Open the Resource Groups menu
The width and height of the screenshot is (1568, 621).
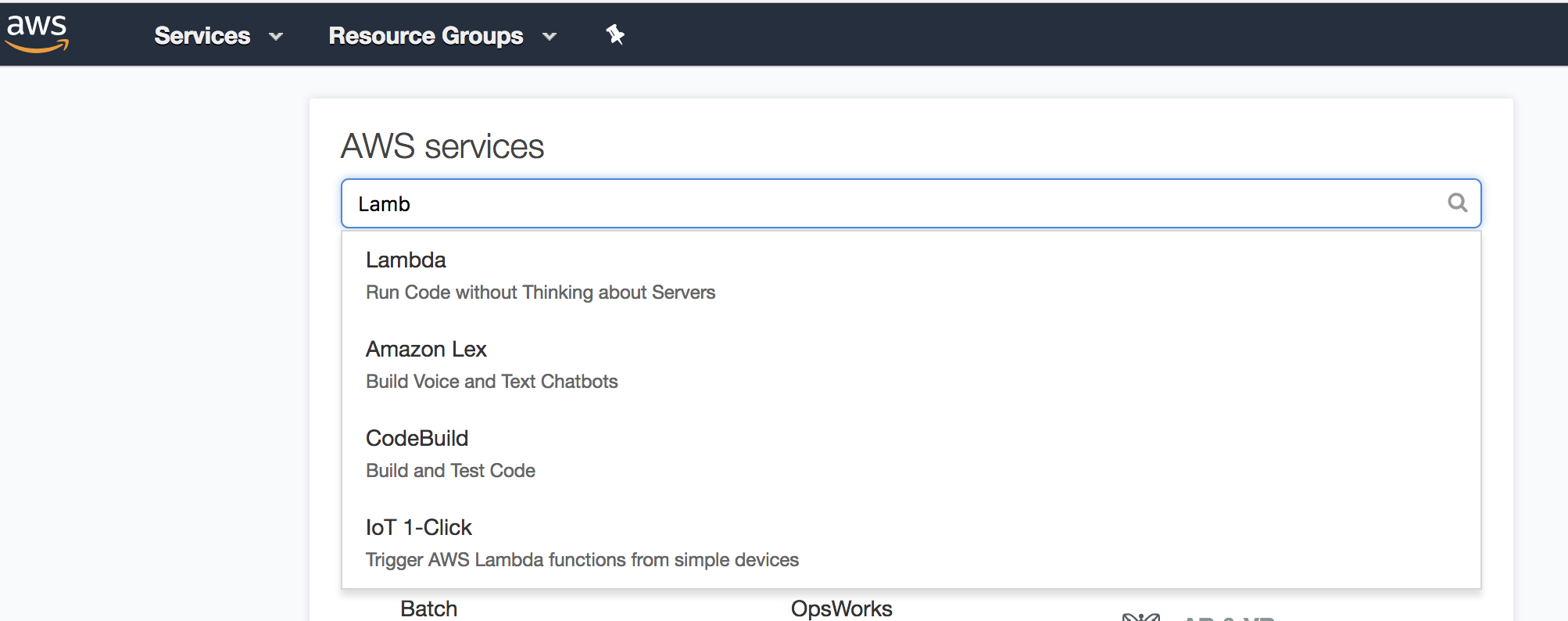(426, 36)
